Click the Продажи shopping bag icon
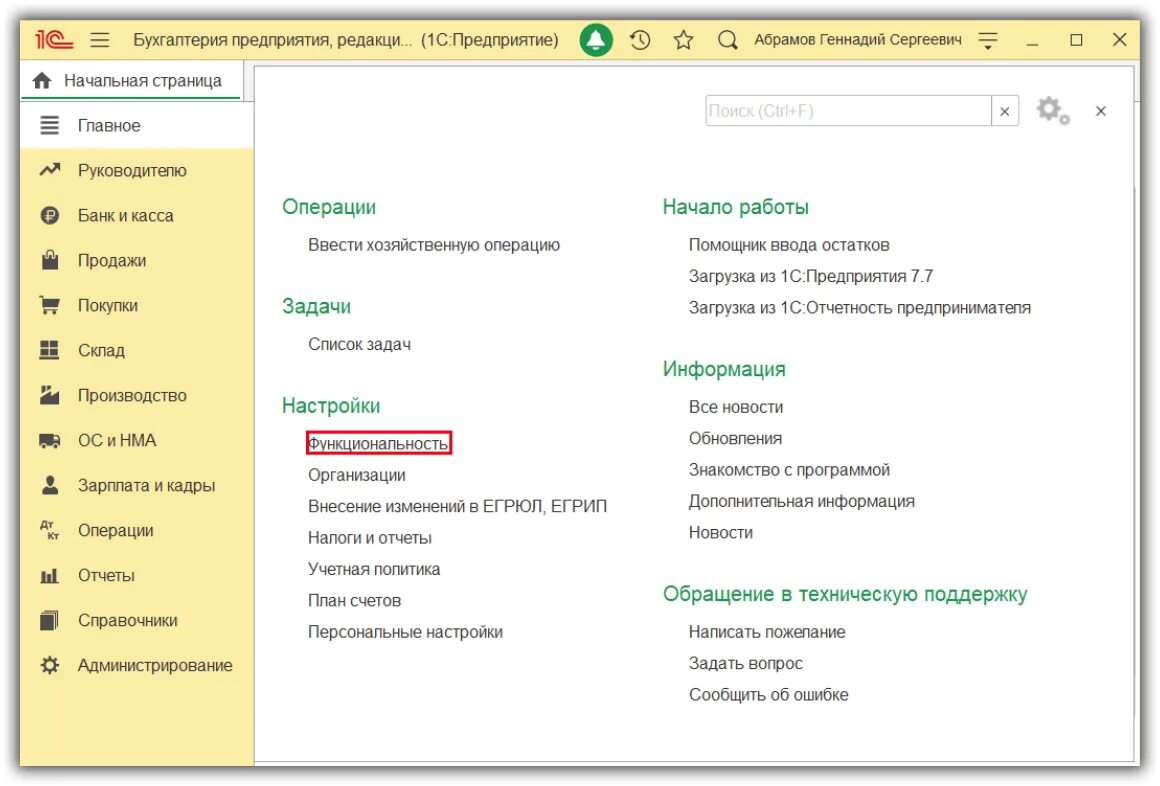The image size is (1160, 786). pyautogui.click(x=50, y=261)
